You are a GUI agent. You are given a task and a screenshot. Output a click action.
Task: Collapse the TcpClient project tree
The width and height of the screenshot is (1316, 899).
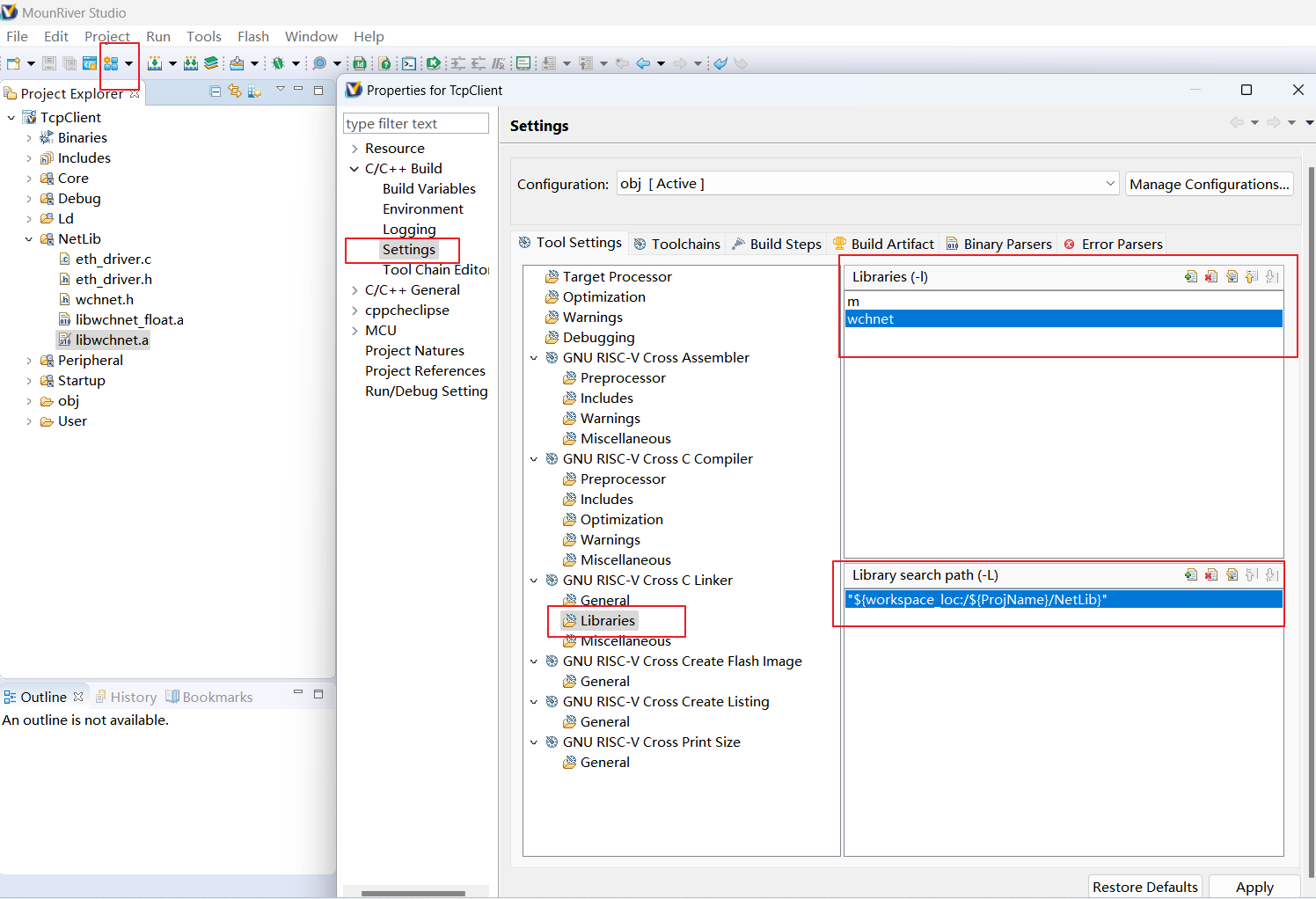[x=11, y=118]
